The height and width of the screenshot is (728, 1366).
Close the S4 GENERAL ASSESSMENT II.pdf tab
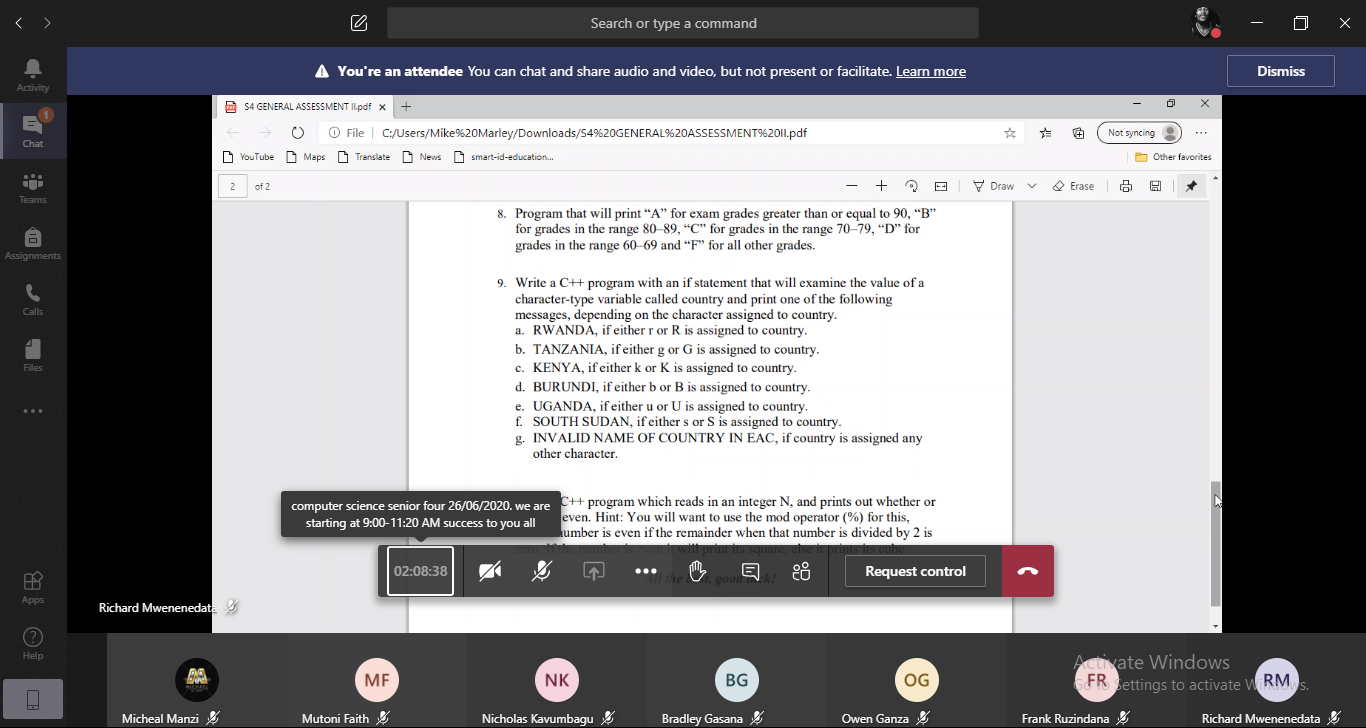tap(381, 106)
